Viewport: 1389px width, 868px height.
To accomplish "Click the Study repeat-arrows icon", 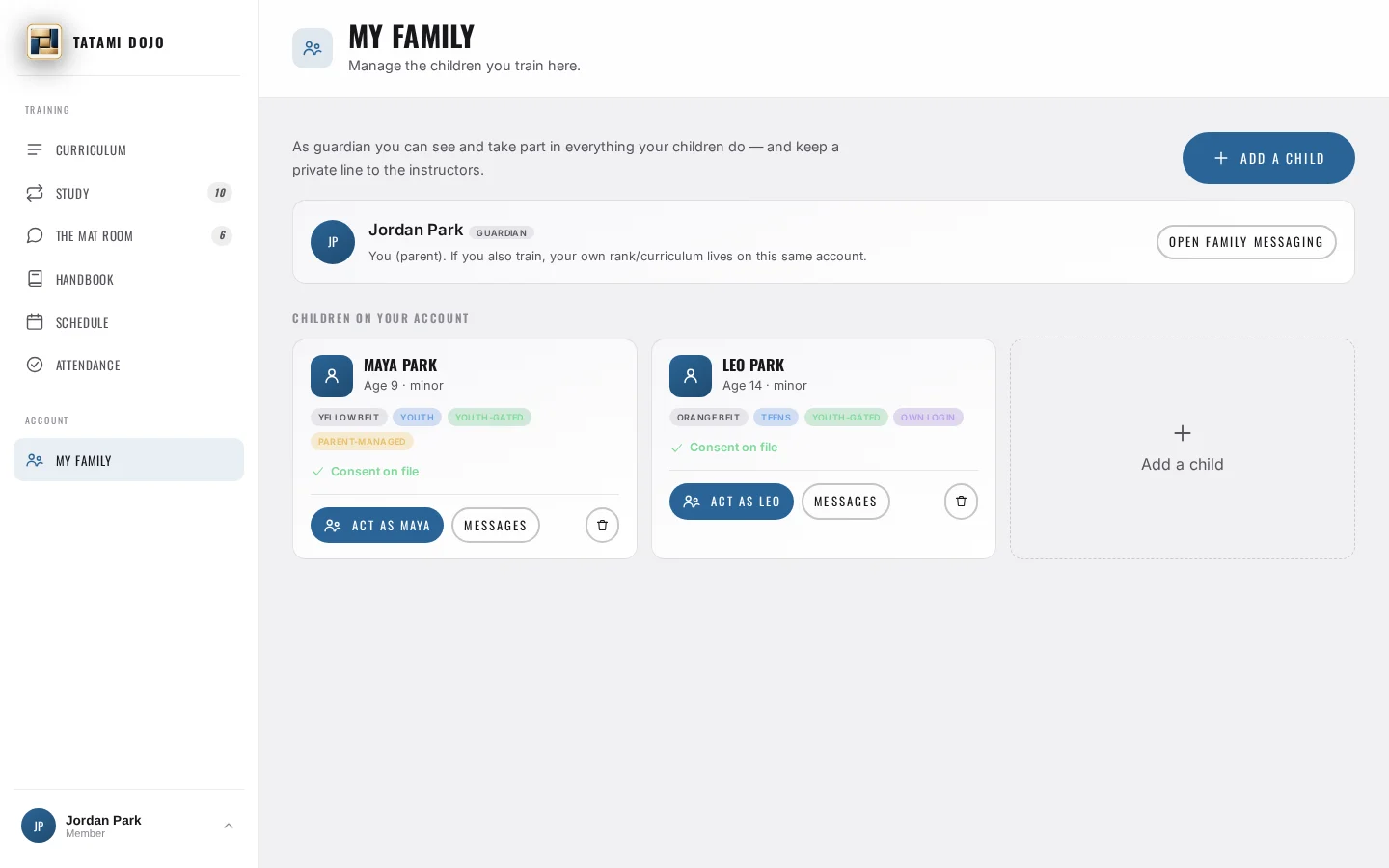I will tap(35, 193).
